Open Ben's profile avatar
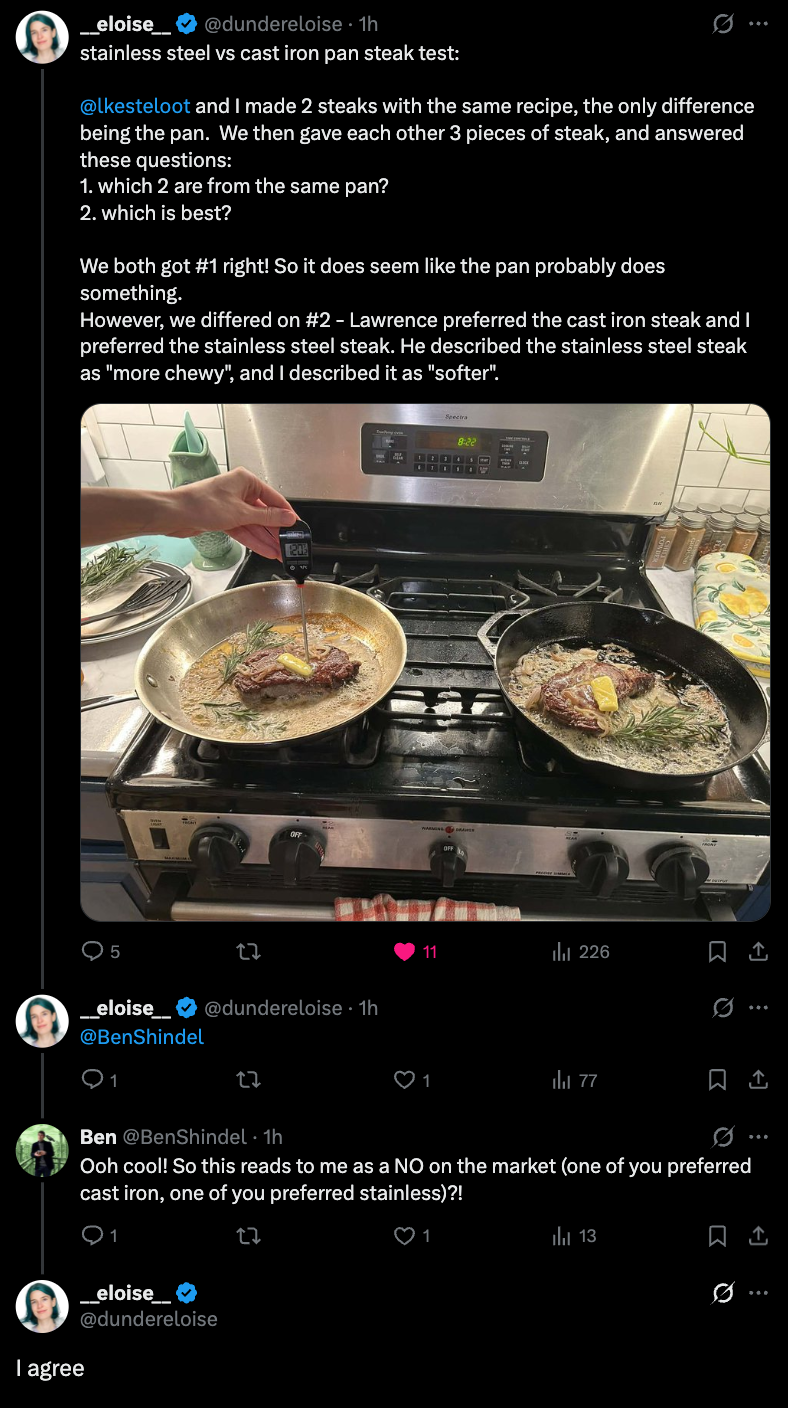The image size is (788, 1408). pyautogui.click(x=42, y=1149)
